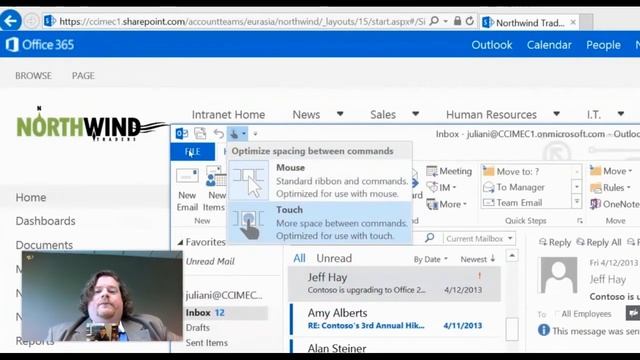The width and height of the screenshot is (640, 360).
Task: Click the Office 365 logo
Action: tap(40, 44)
